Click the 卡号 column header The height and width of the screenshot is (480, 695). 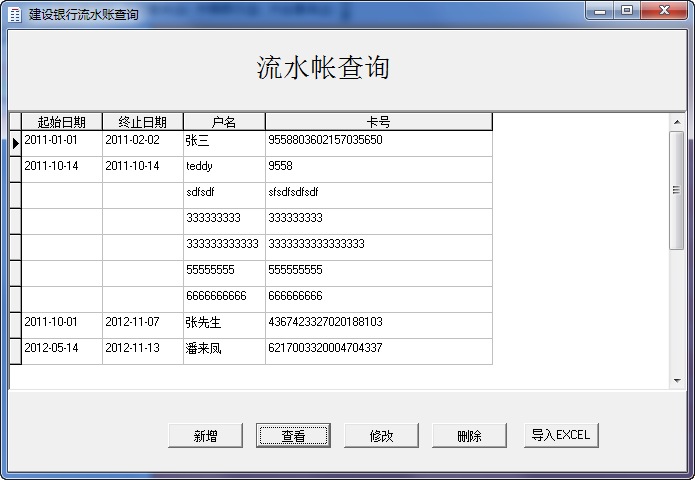(379, 121)
